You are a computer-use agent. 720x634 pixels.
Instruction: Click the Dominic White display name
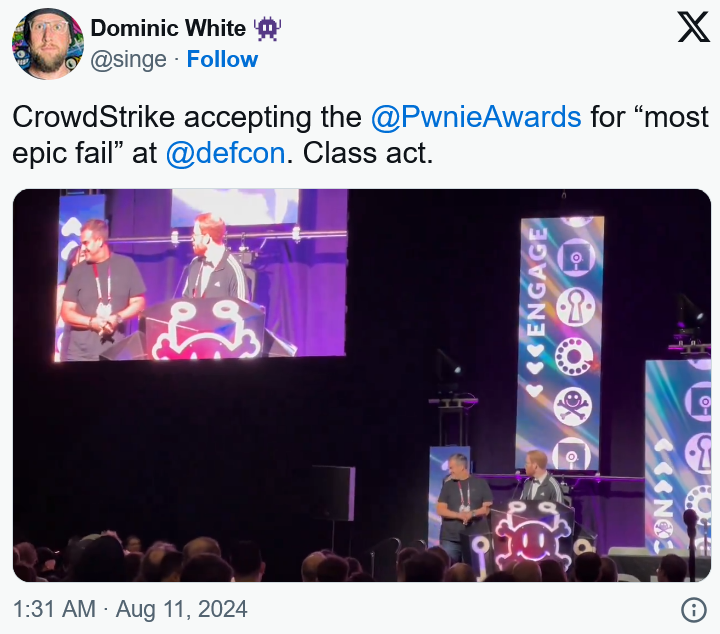click(x=169, y=28)
